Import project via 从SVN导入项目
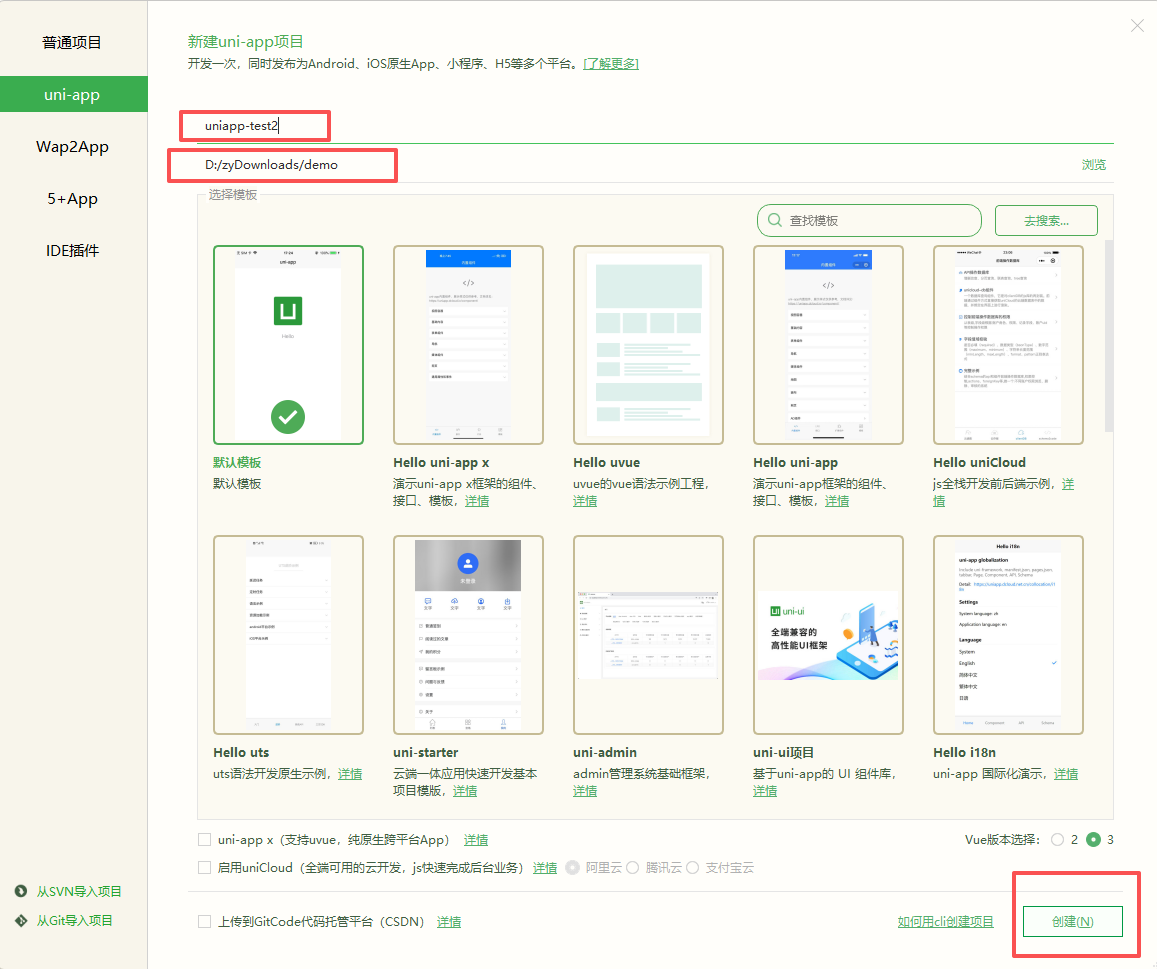Screen dimensions: 1157x969 (79, 891)
